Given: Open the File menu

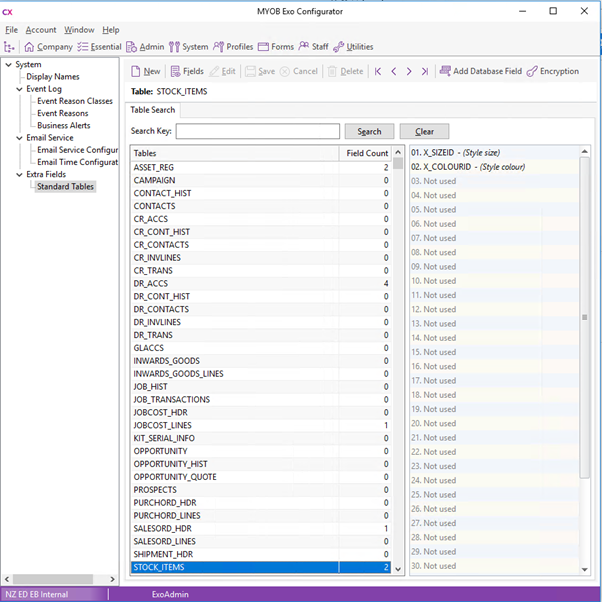Looking at the screenshot, I should coord(12,30).
